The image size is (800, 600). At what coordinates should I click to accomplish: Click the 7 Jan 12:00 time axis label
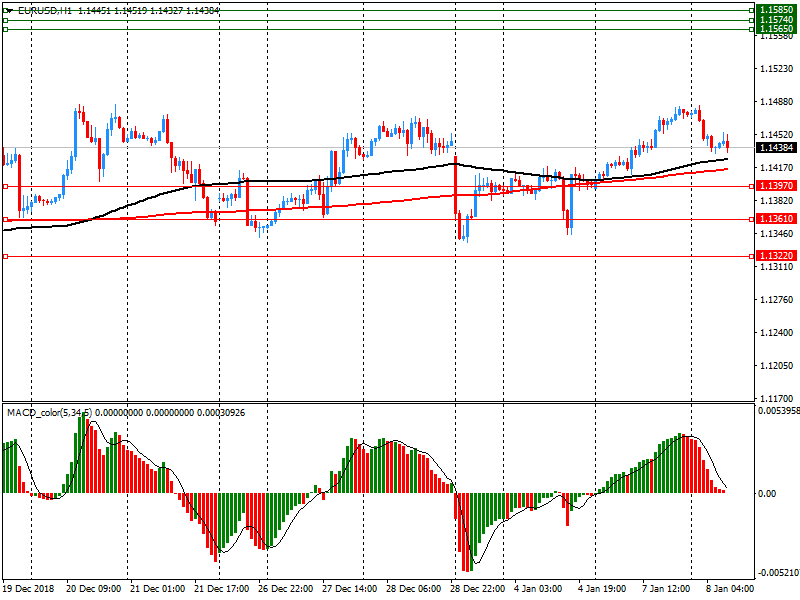(666, 589)
